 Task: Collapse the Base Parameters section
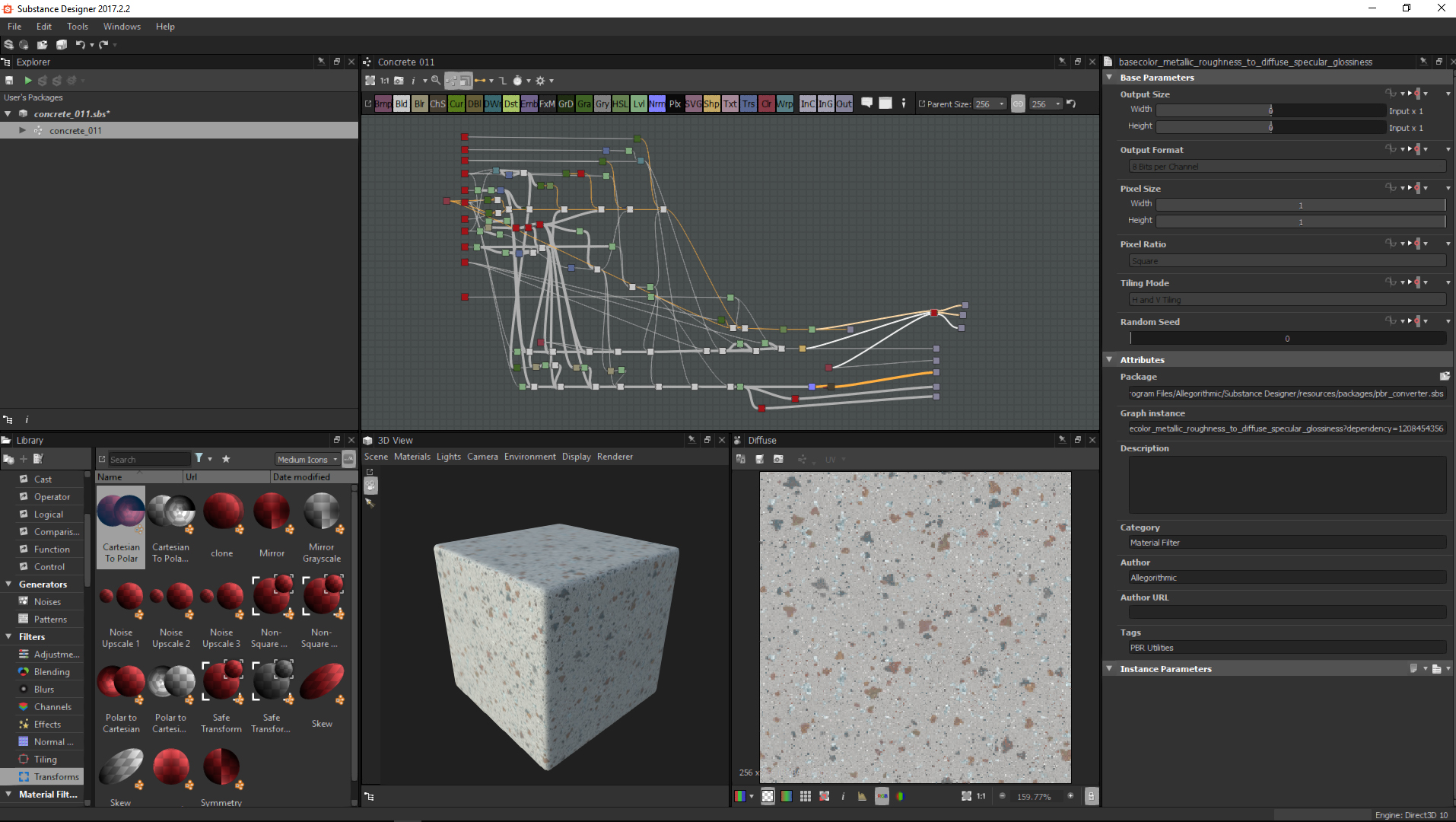point(1109,78)
